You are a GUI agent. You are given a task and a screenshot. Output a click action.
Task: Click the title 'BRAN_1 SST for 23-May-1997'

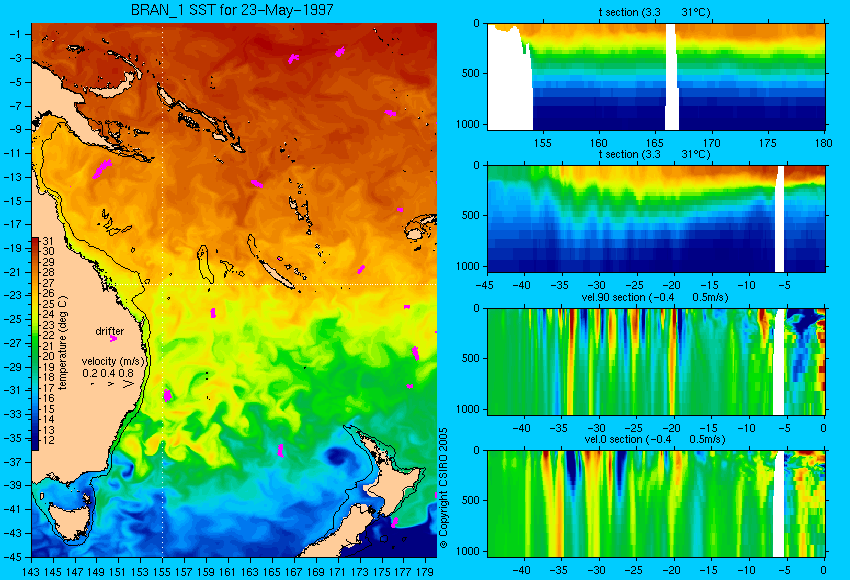(232, 10)
